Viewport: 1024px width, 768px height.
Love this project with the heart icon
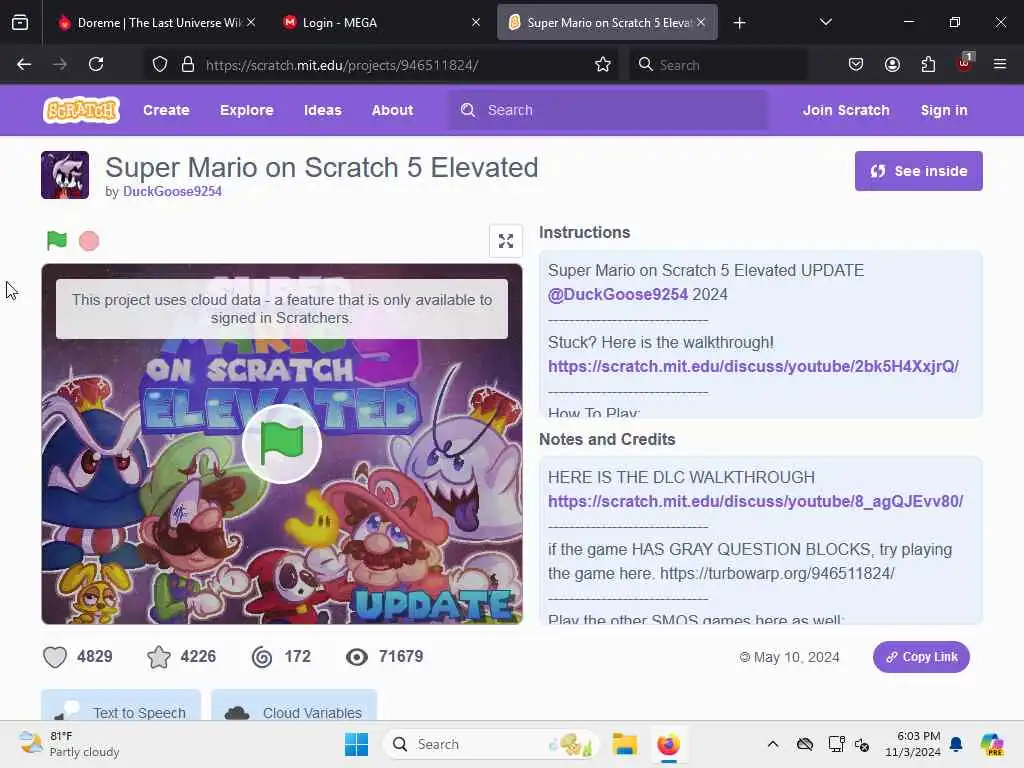click(x=55, y=657)
